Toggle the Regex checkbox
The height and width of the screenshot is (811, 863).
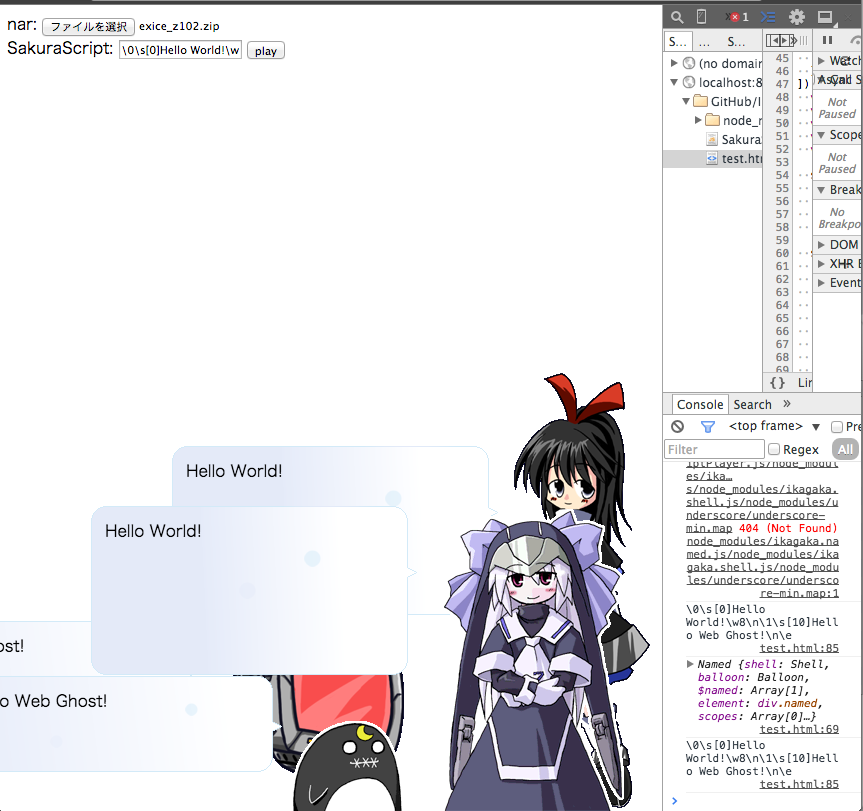pos(774,450)
